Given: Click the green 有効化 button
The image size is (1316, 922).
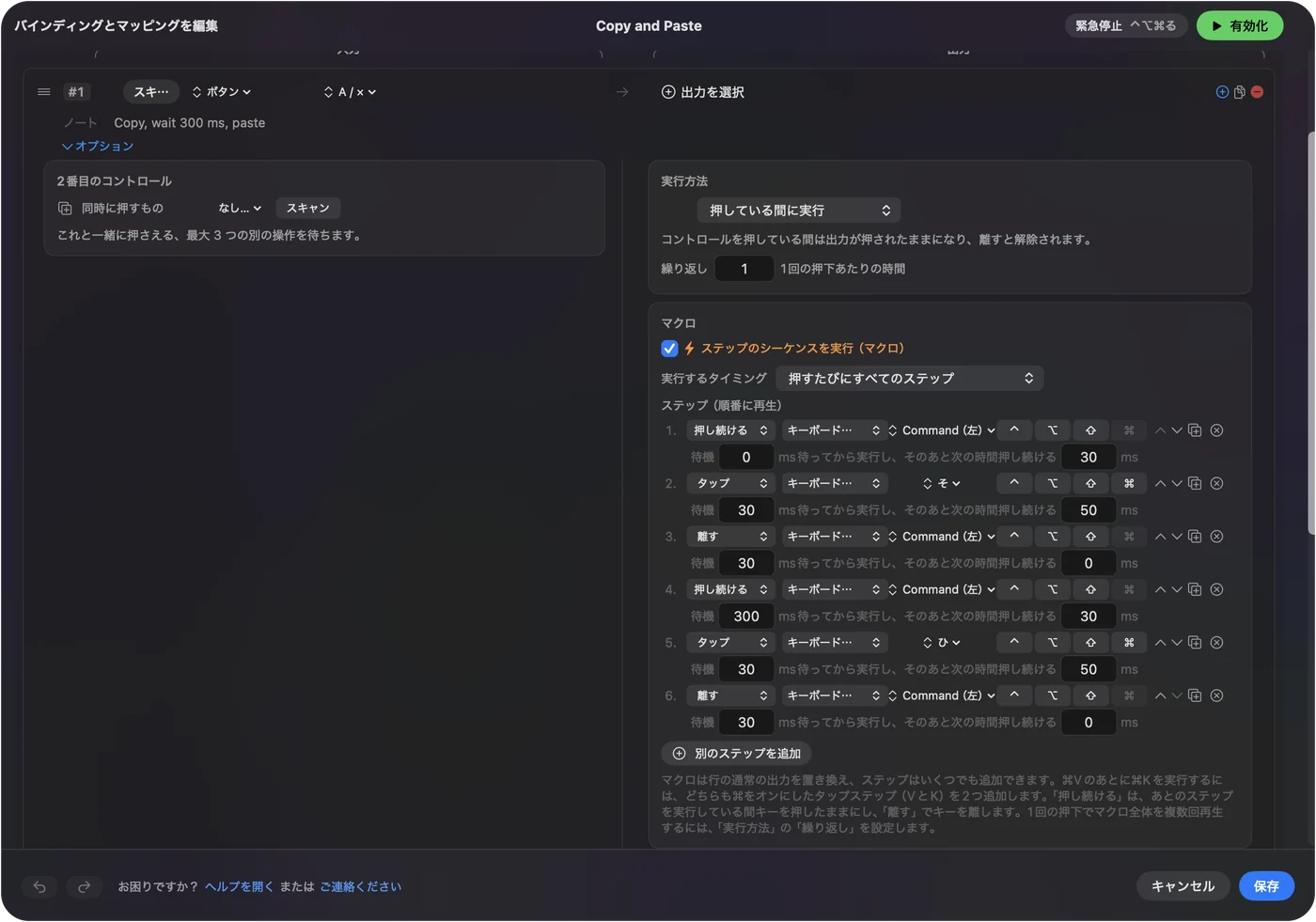Looking at the screenshot, I should coord(1240,26).
